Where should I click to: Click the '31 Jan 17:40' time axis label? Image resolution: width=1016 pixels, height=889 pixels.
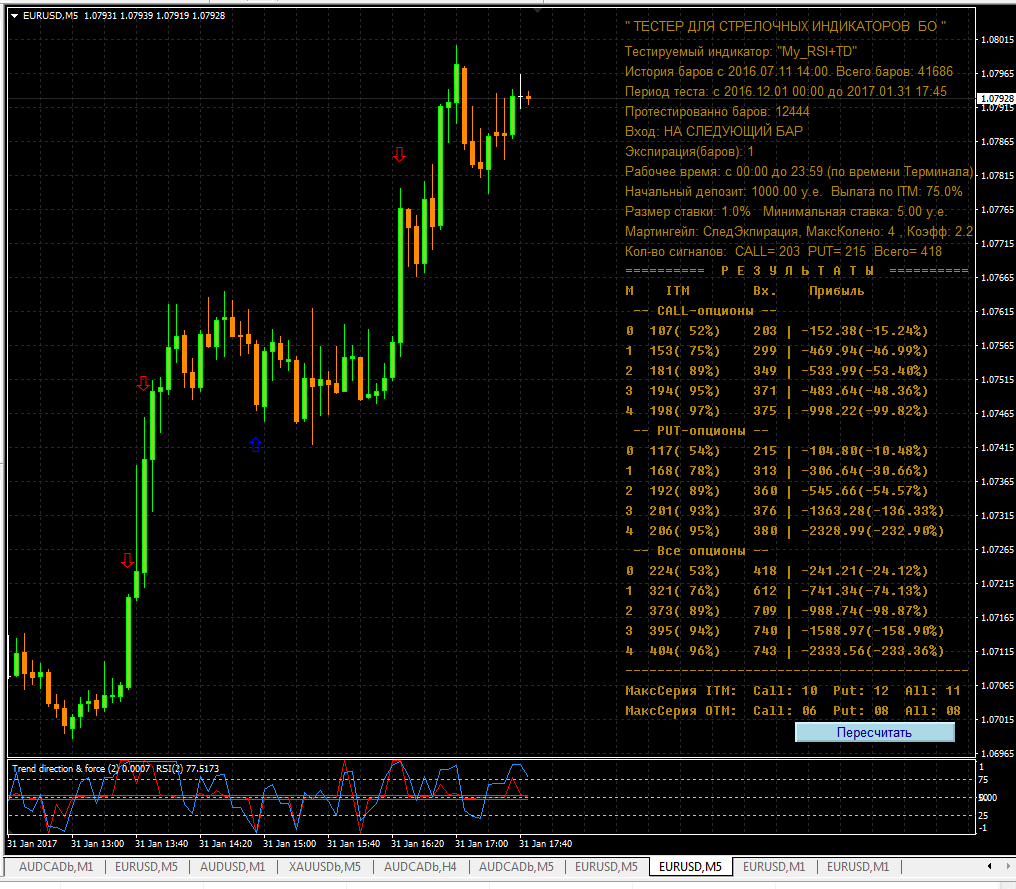point(546,844)
